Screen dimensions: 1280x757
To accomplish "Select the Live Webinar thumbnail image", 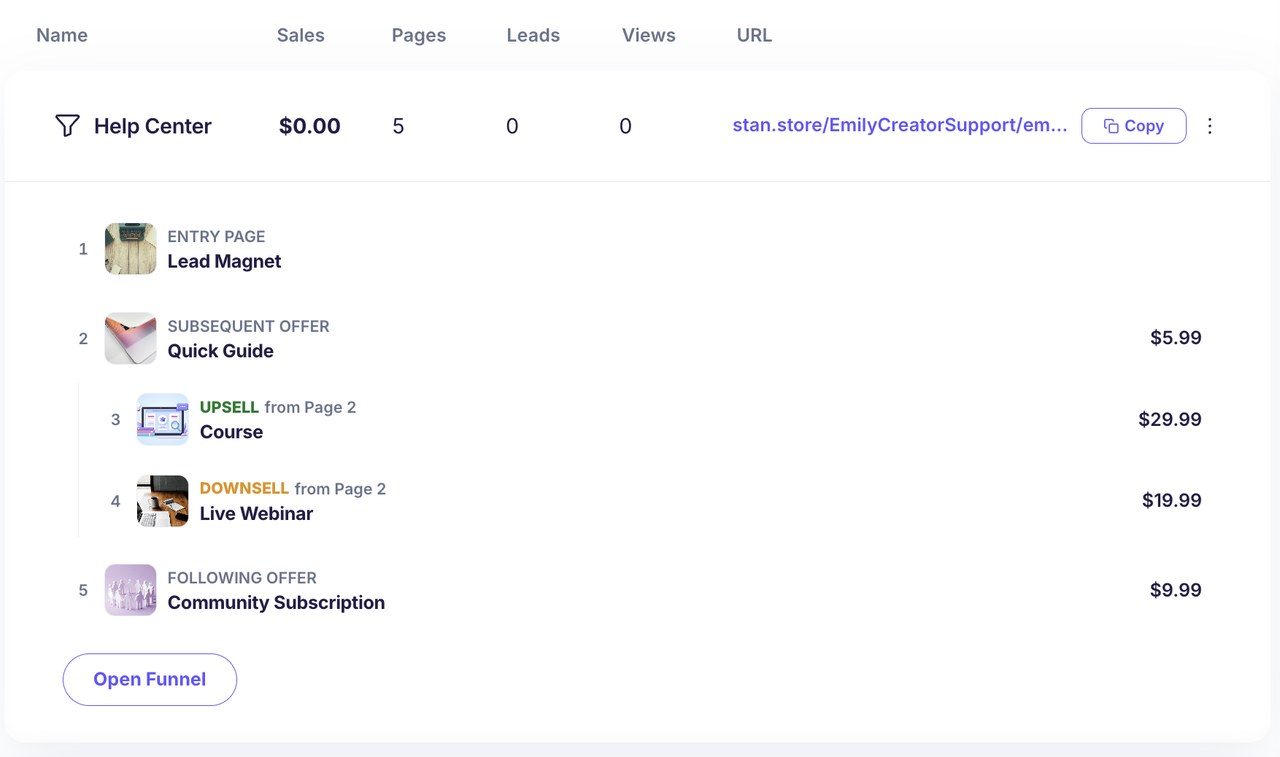I will tap(163, 501).
